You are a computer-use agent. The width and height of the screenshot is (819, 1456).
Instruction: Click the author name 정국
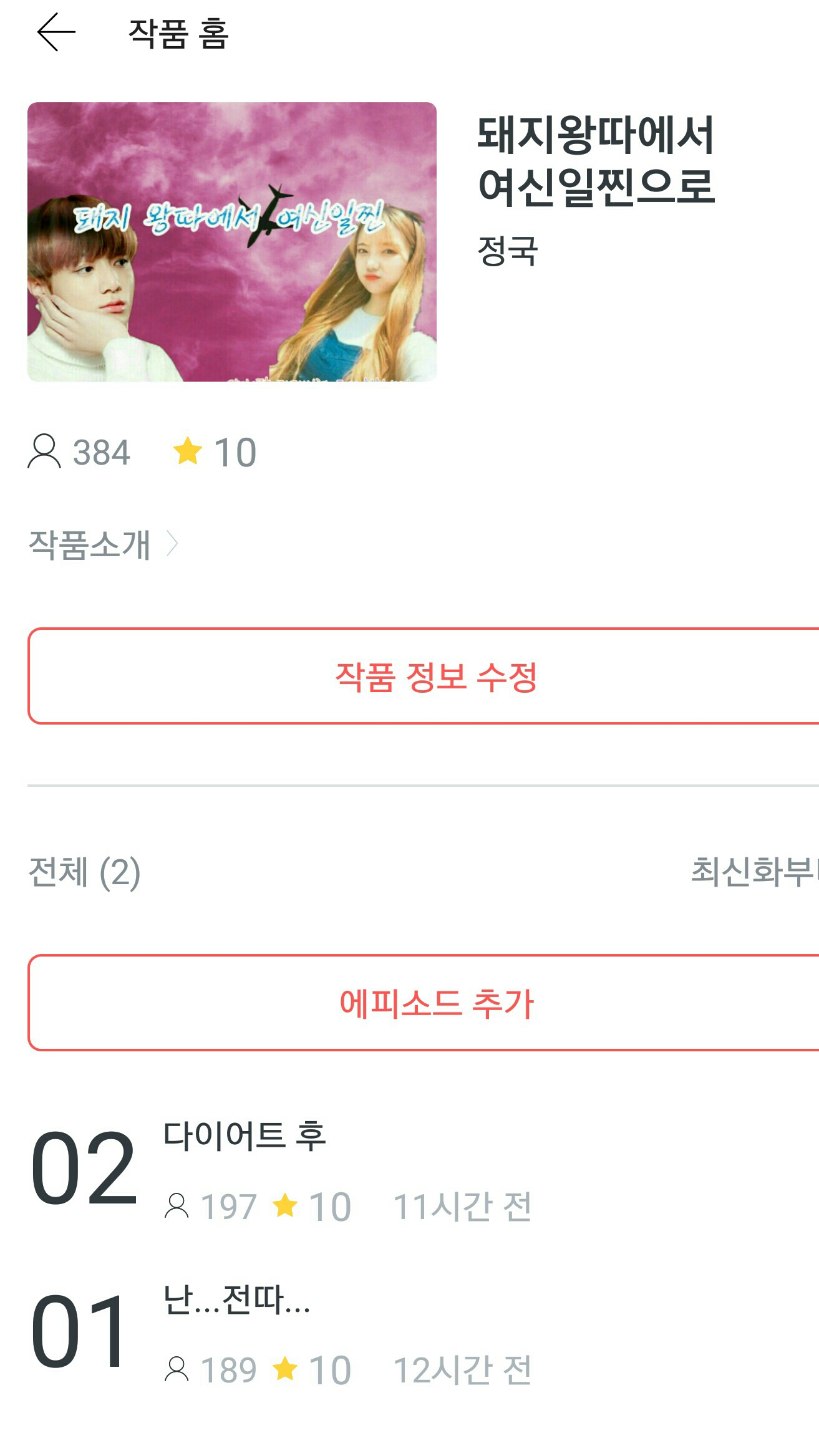coord(507,251)
